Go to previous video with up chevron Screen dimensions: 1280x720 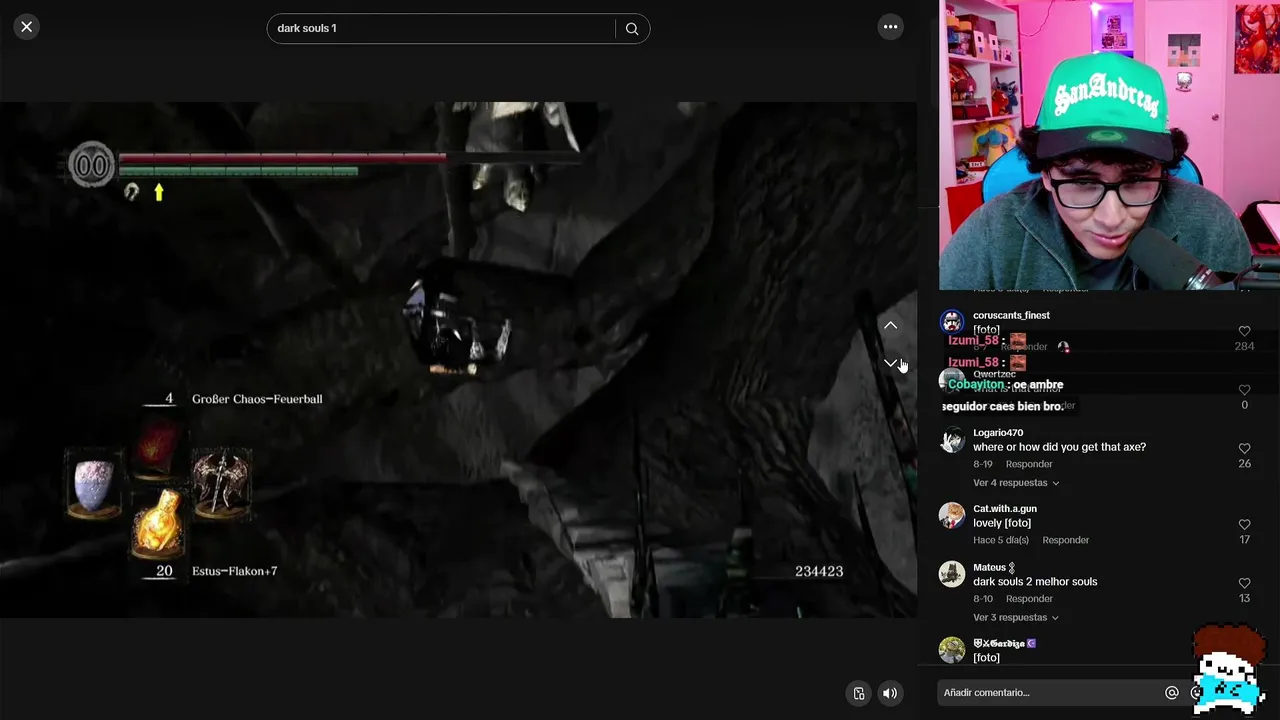(890, 325)
